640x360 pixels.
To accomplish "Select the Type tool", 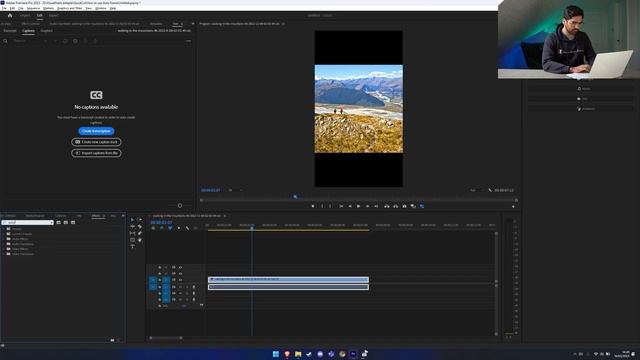I will (x=132, y=247).
